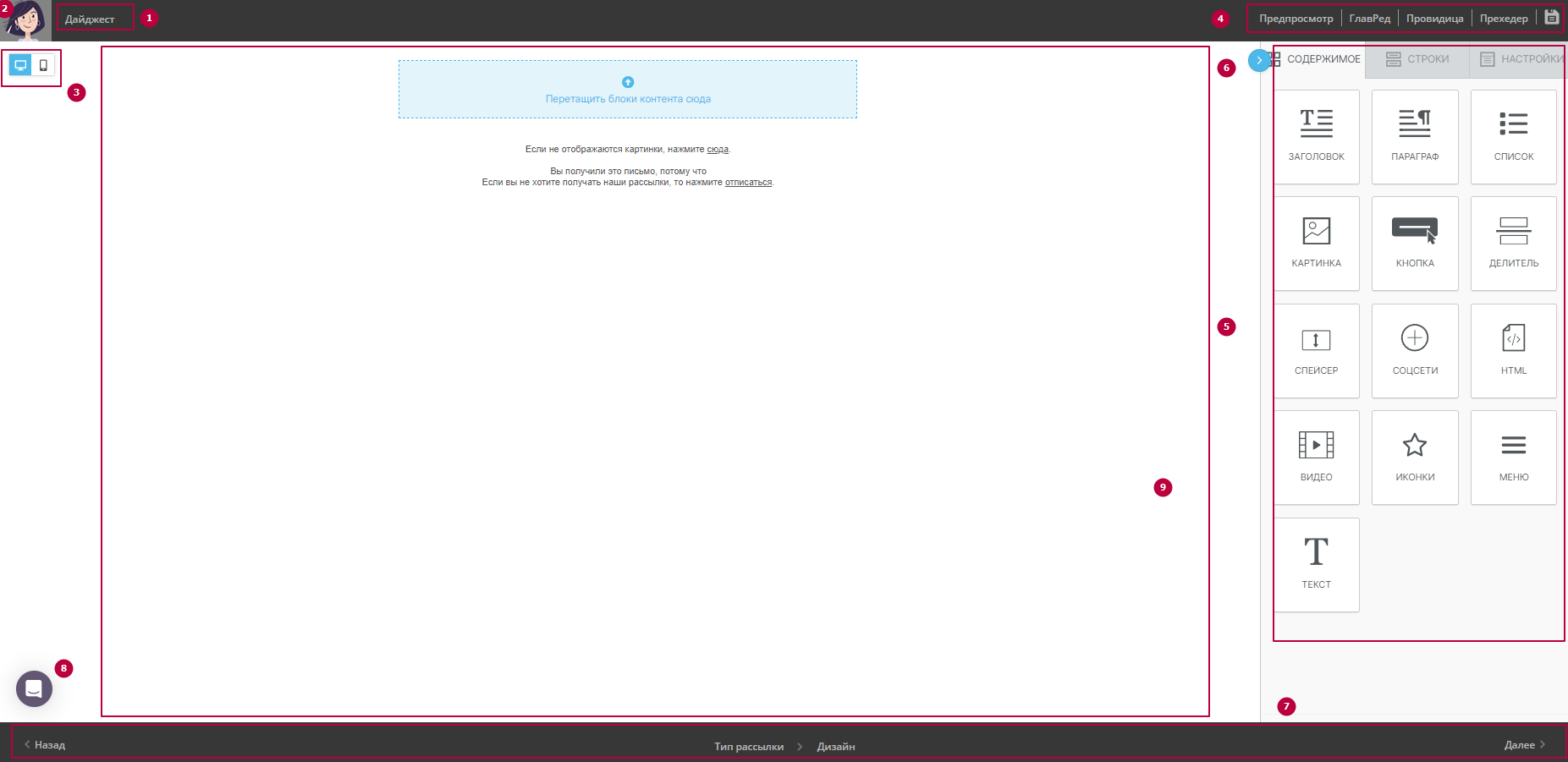Open the chat support widget
The width and height of the screenshot is (1568, 762).
34,689
